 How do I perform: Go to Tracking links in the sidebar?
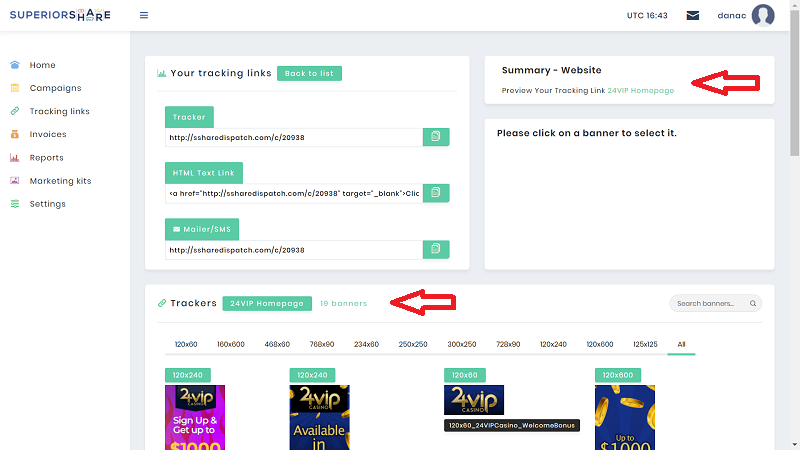point(59,111)
